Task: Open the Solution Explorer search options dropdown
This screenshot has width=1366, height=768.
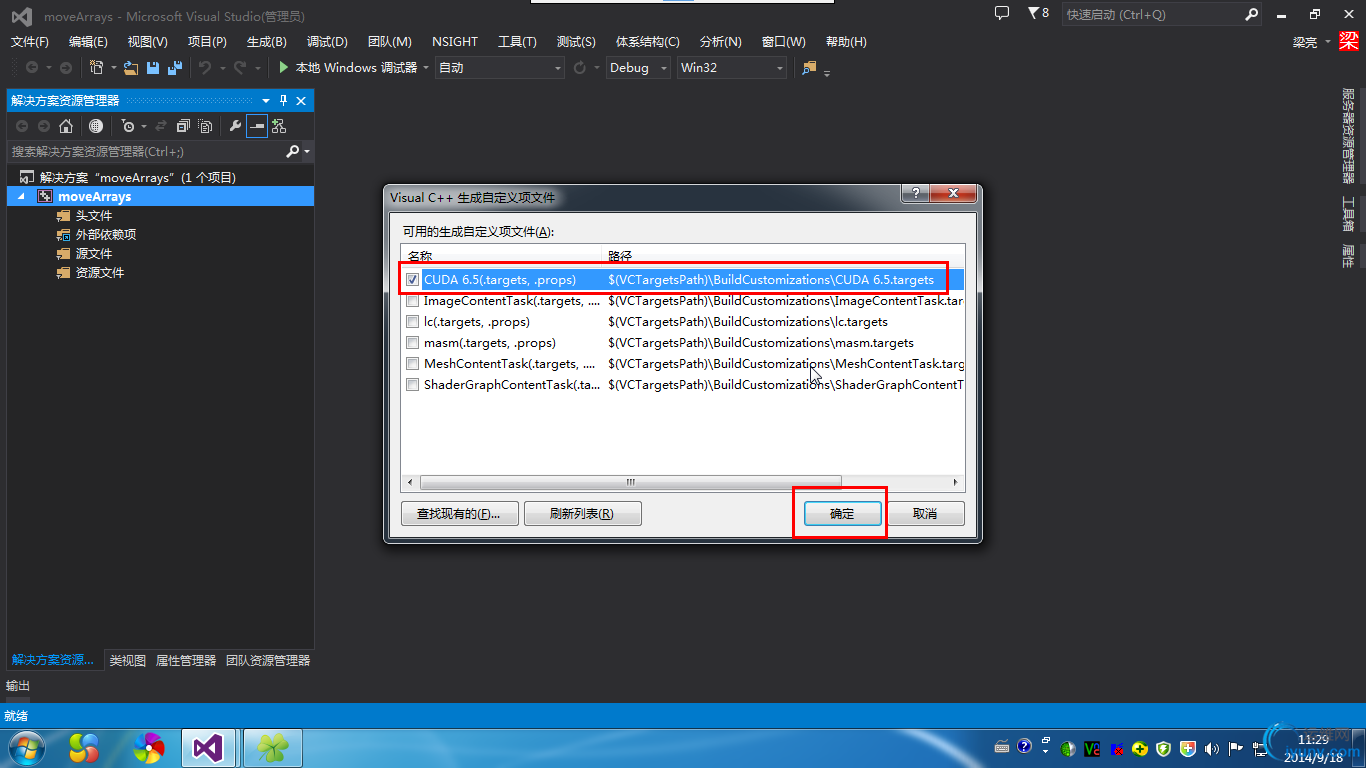Action: click(307, 152)
